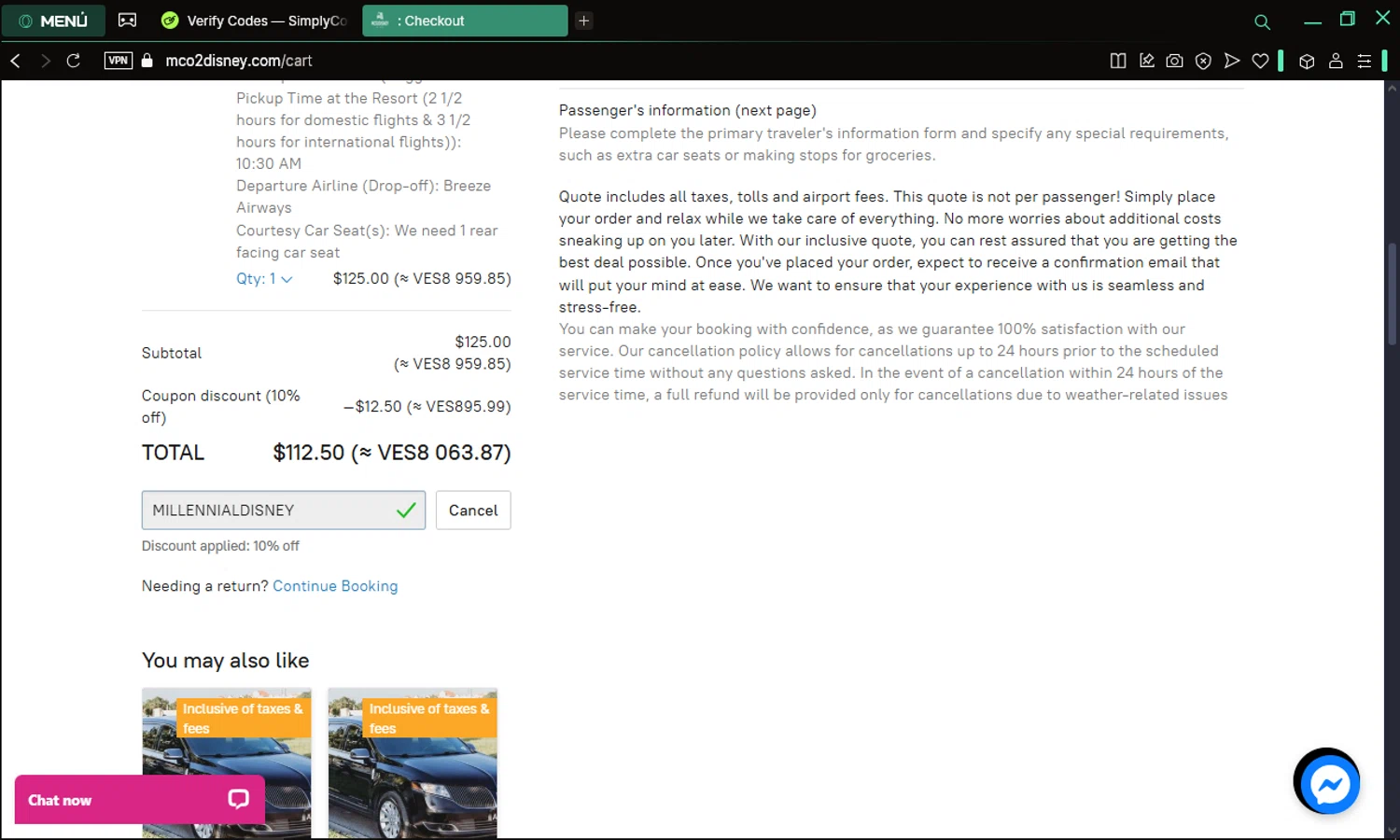Open the send flow arrow icon
Viewport: 1400px width, 840px height.
point(1232,61)
